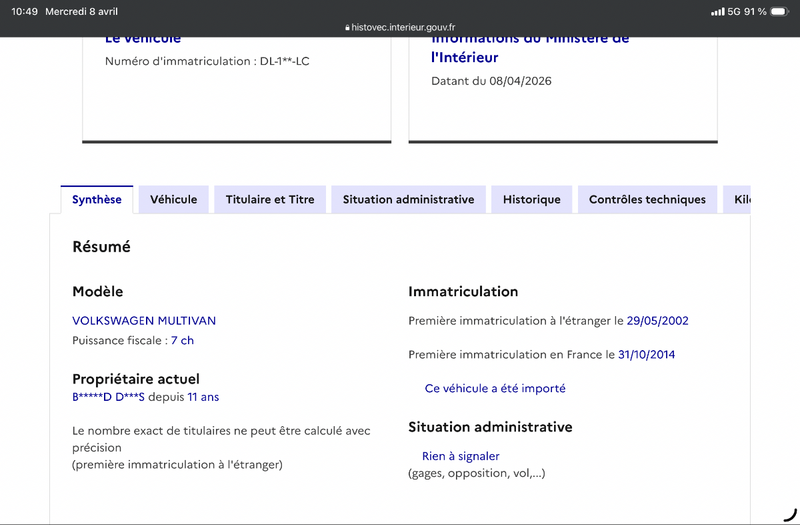Click the 'Numéro d'immatriculation : DL-1**-LC' line
The width and height of the screenshot is (800, 525).
[207, 61]
